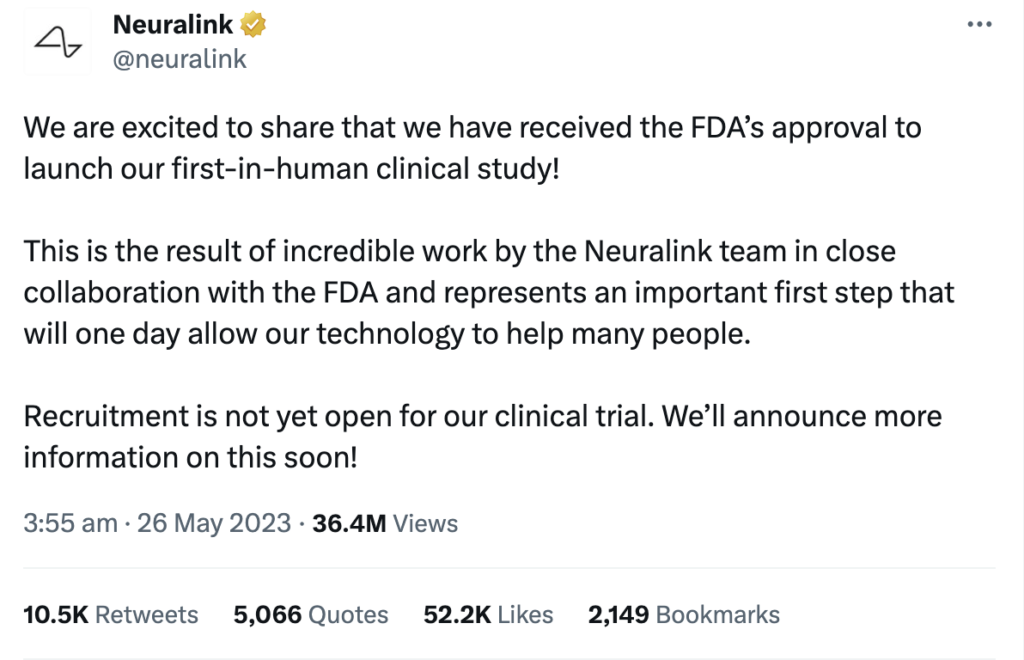Show the 10.5K Retweets list
This screenshot has height=660, width=1024.
click(110, 615)
